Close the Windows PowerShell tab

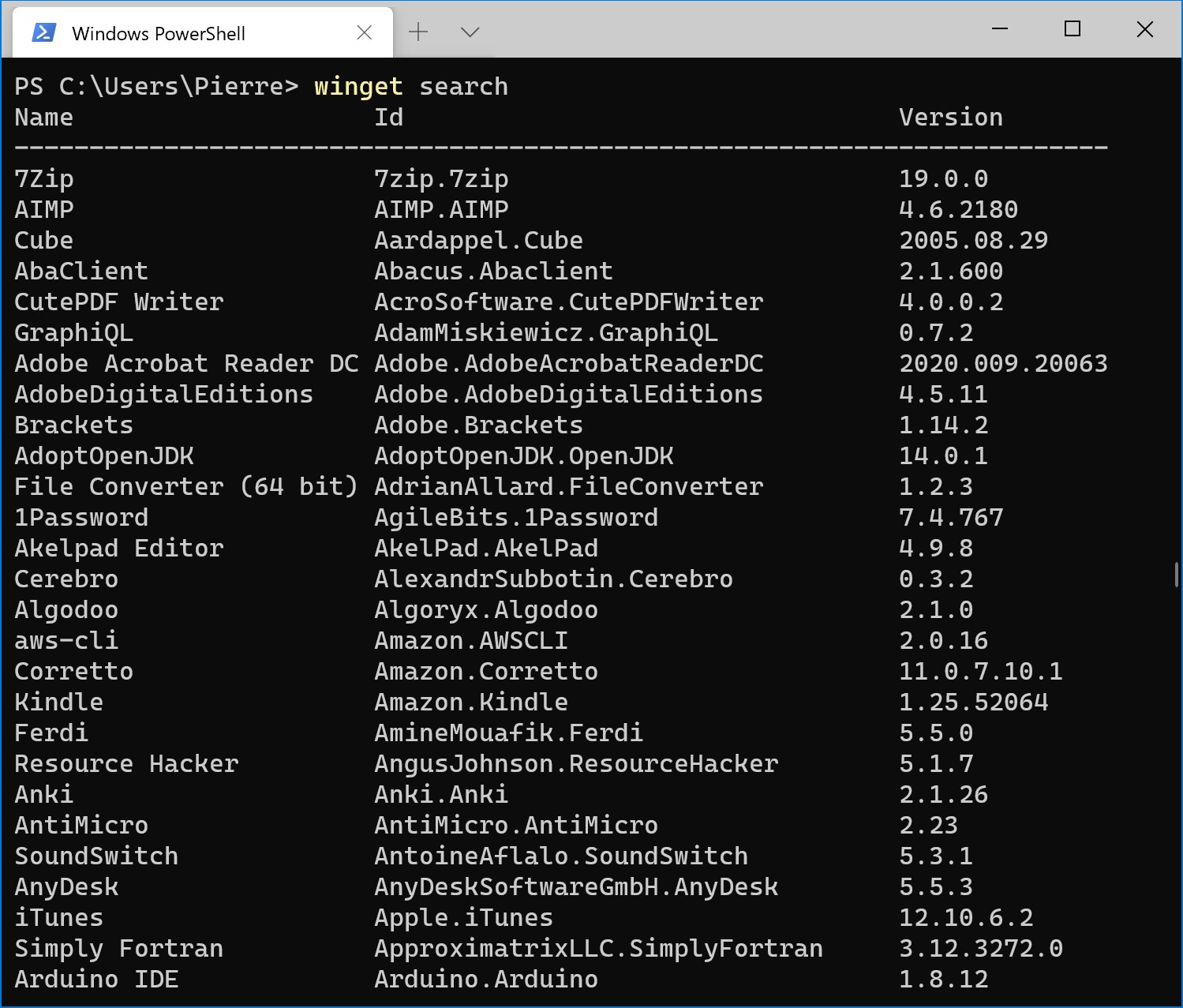click(365, 32)
